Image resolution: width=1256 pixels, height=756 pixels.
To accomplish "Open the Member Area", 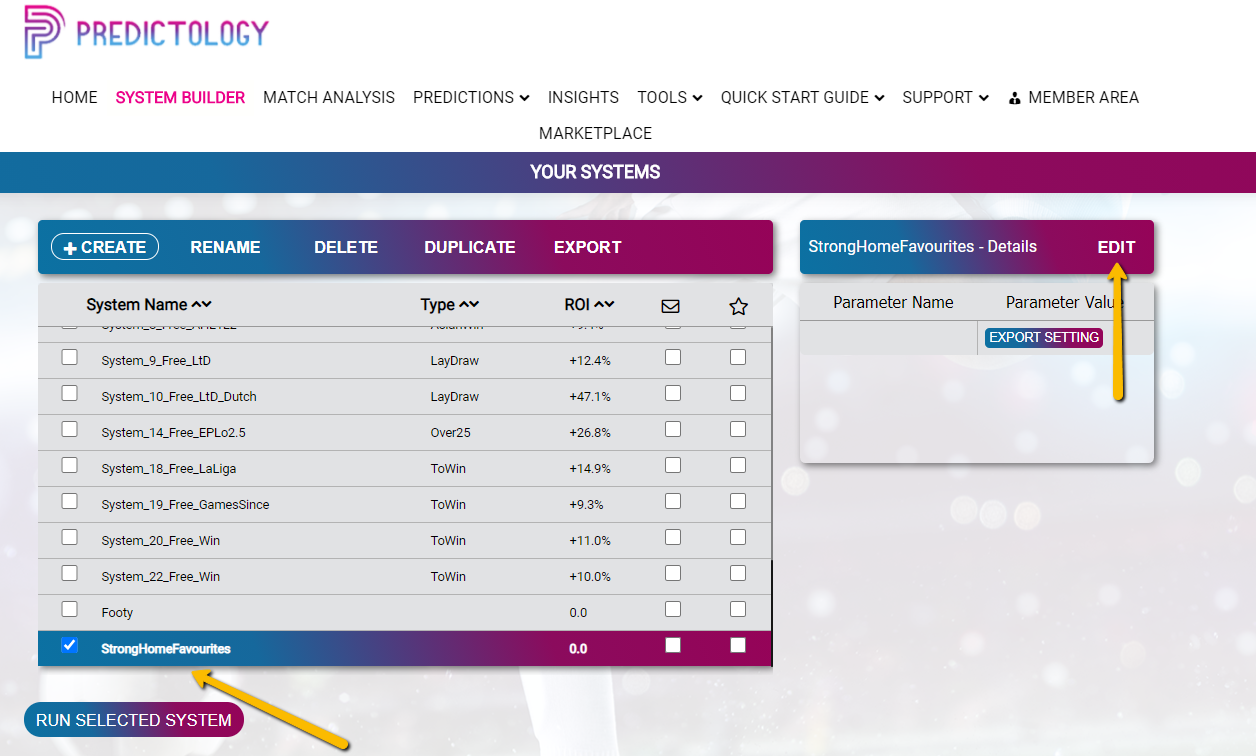I will coord(1074,98).
